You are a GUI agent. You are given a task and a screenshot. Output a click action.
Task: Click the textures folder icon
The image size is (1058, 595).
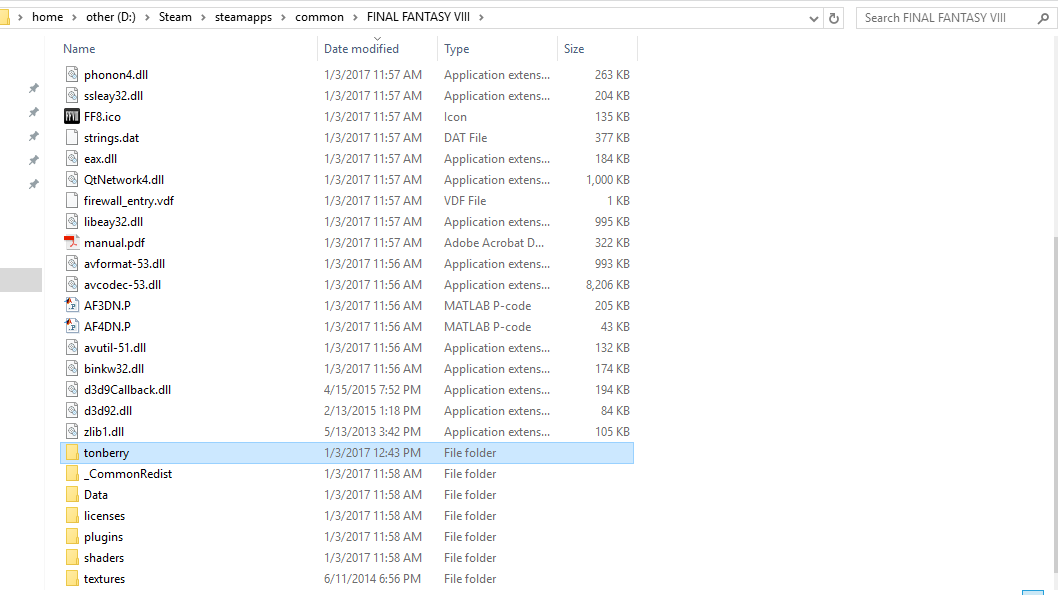pyautogui.click(x=72, y=578)
